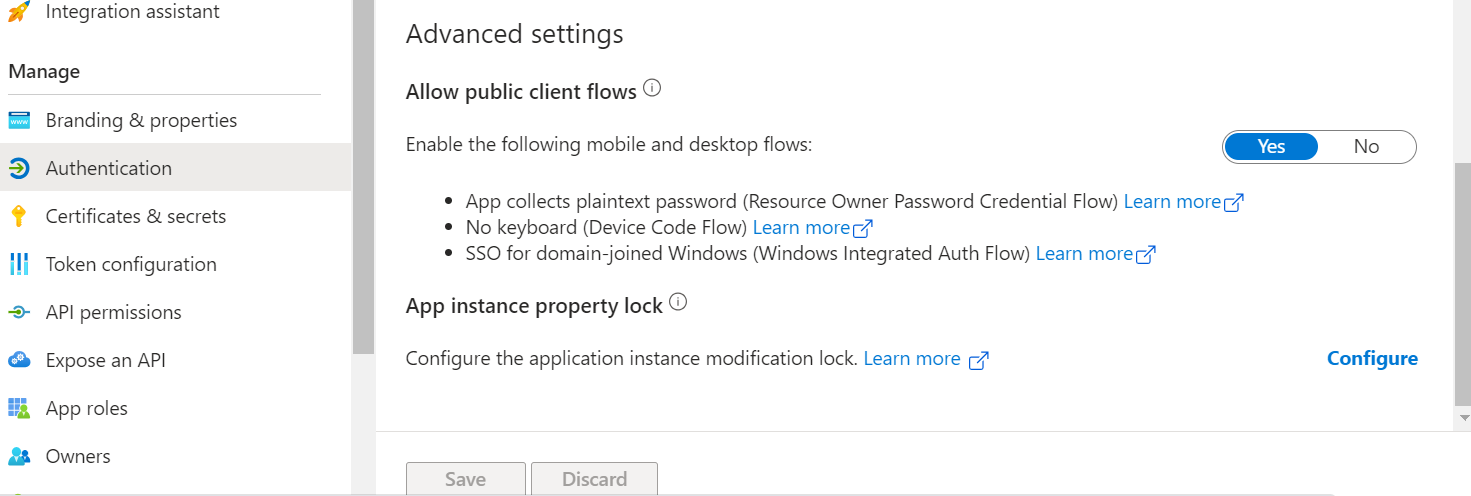Viewport: 1471px width, 496px height.
Task: Open the Token configuration menu item
Action: click(x=131, y=265)
